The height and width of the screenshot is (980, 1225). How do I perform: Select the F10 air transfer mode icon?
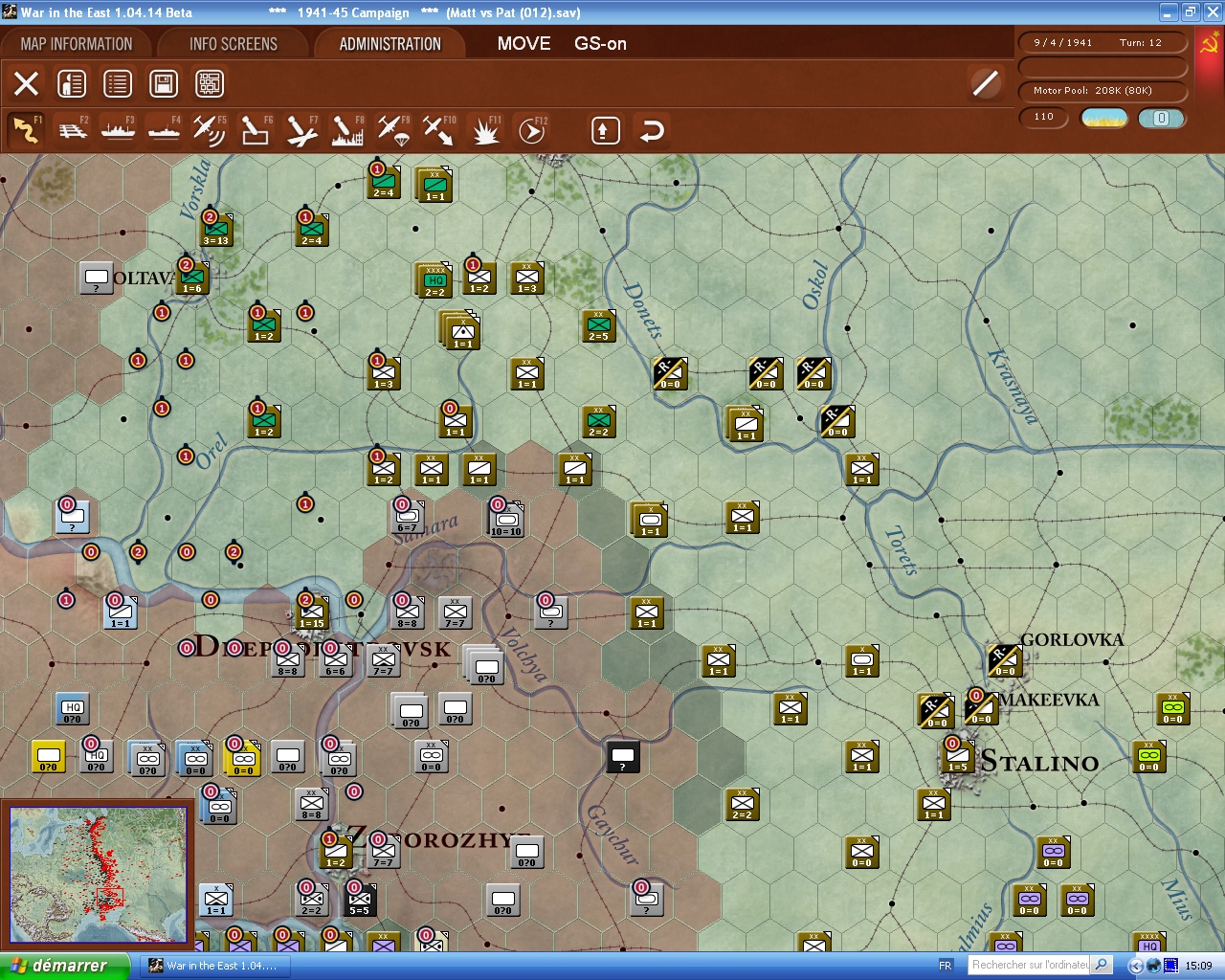coord(439,130)
